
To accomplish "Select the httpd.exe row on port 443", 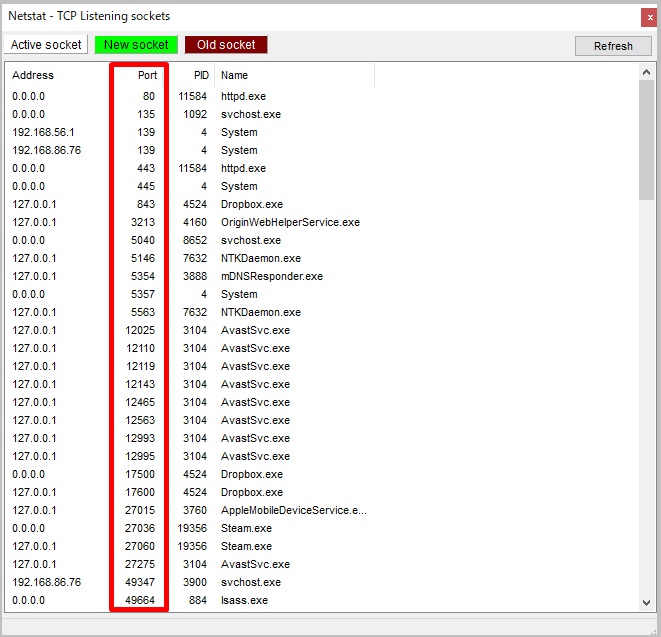I will pyautogui.click(x=190, y=168).
